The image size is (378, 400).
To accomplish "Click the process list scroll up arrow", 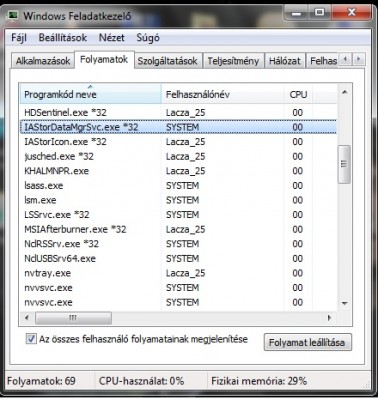I will pos(345,92).
